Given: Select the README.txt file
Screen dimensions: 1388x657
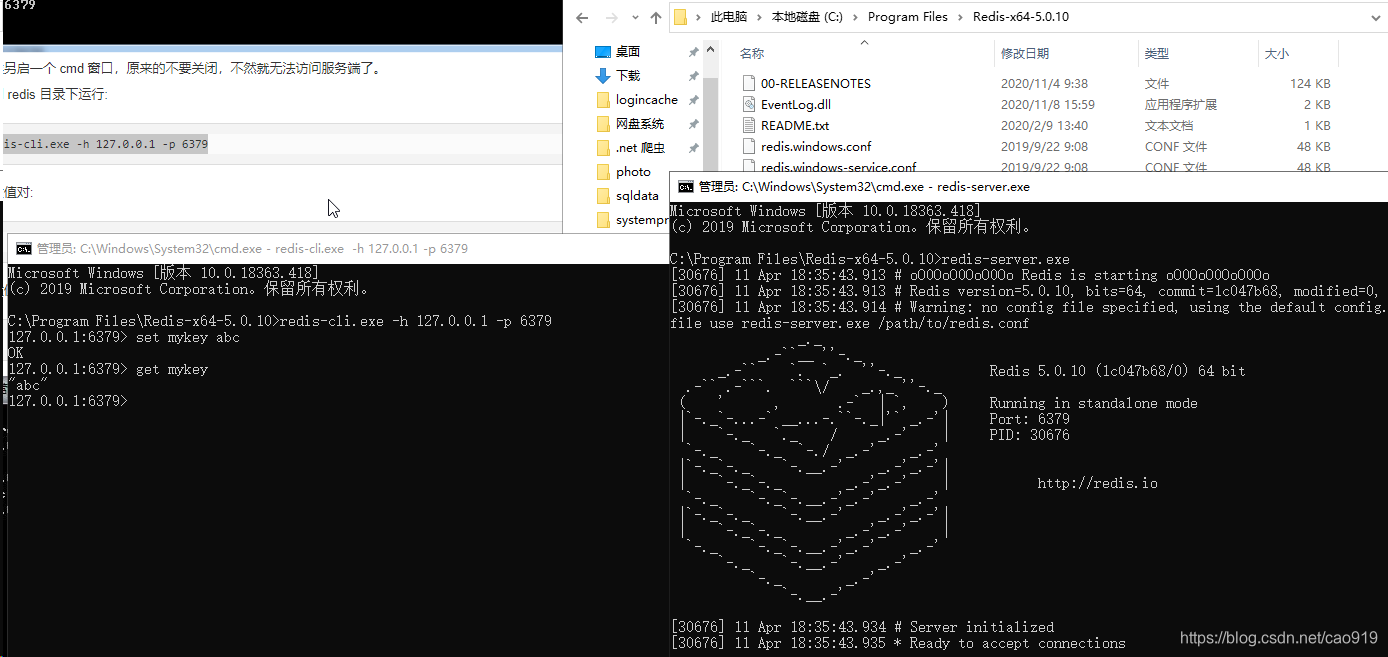Looking at the screenshot, I should point(795,126).
